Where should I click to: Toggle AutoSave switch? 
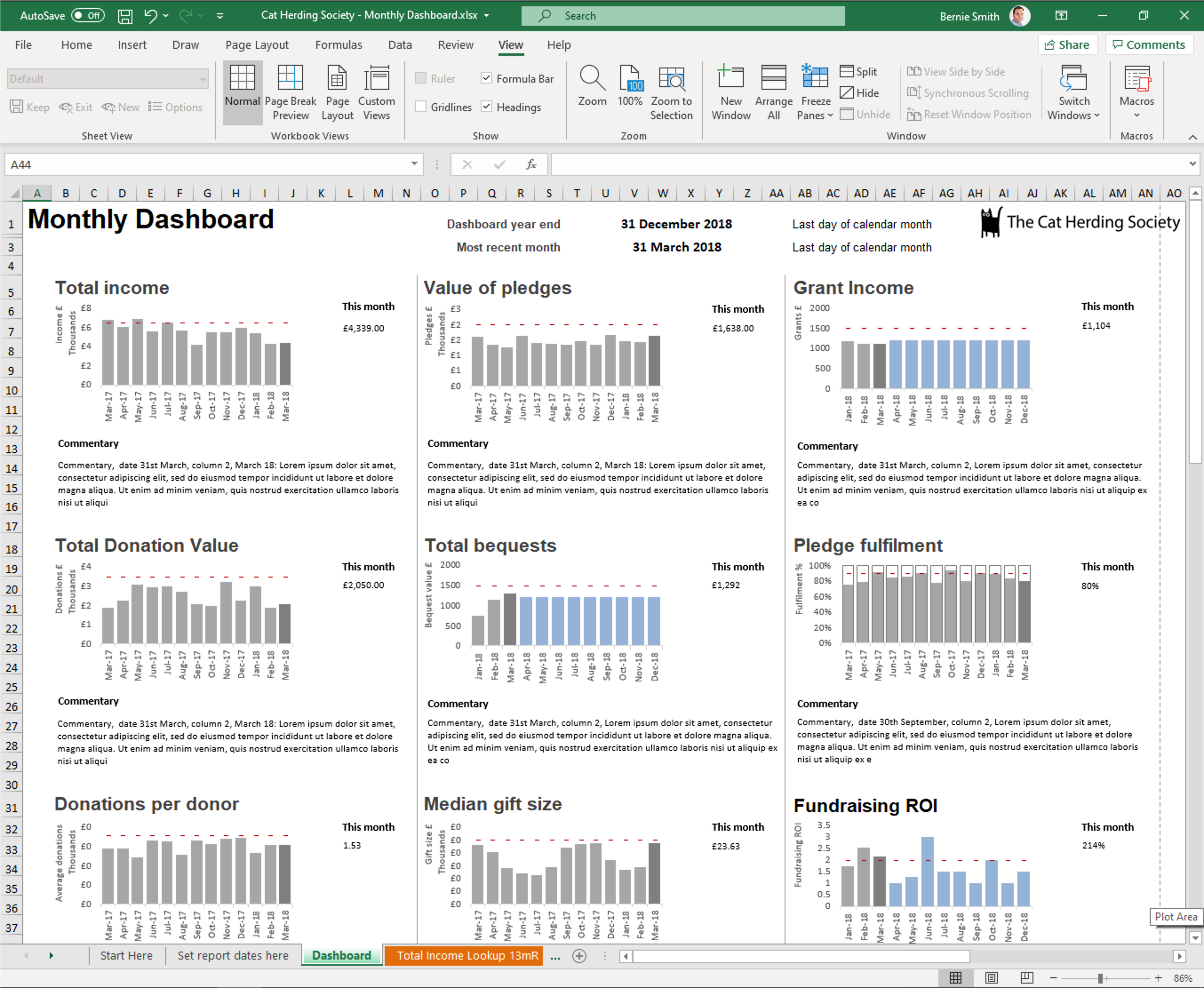pos(88,16)
